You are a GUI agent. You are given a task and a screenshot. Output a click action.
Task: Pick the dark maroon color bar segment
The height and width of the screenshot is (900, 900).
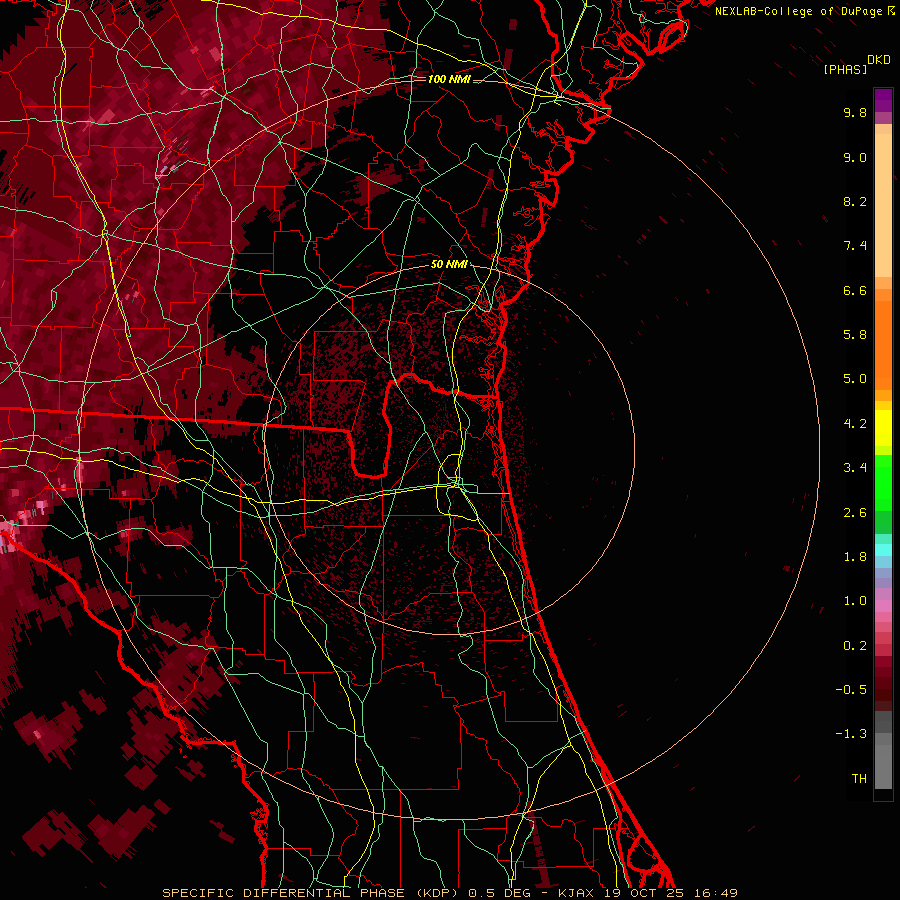click(883, 689)
